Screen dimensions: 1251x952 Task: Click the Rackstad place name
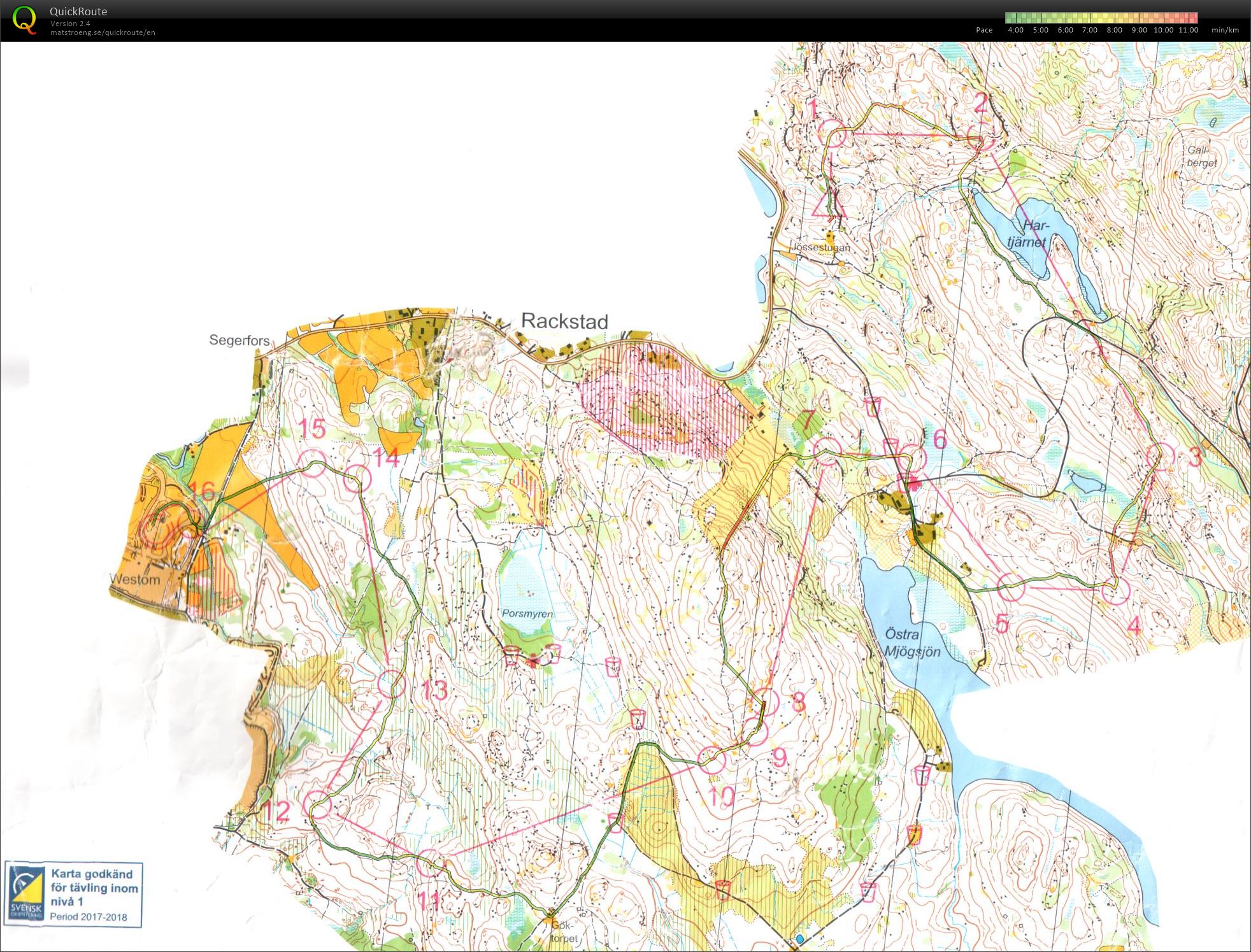point(566,322)
